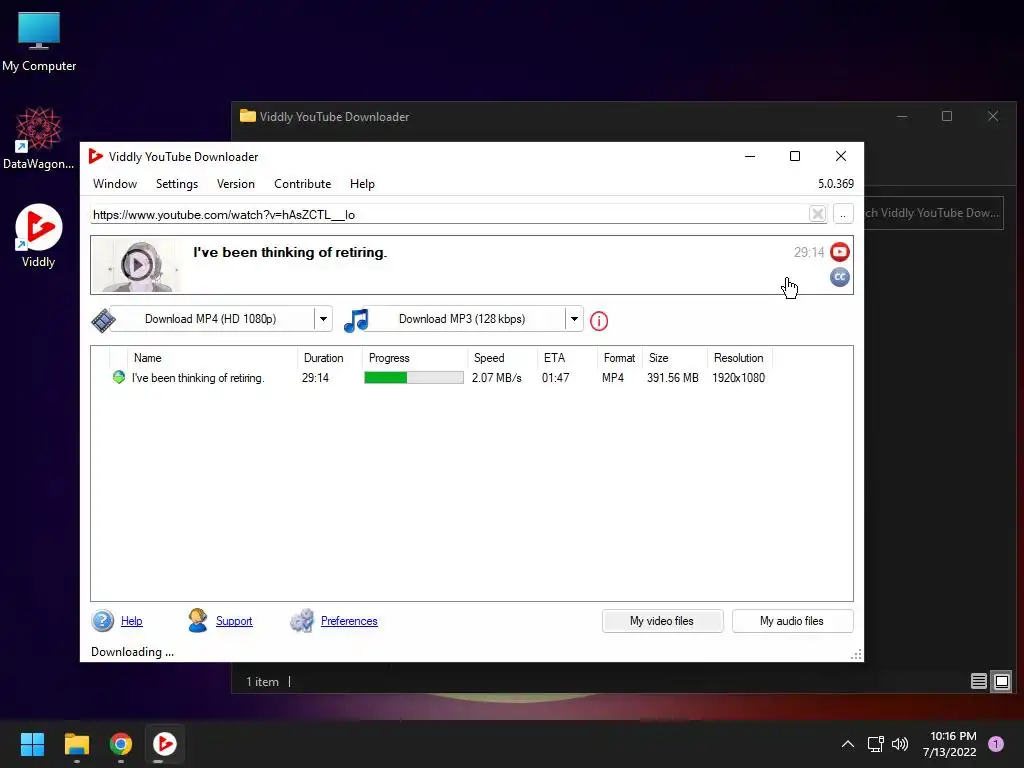Switch Explorer window to large icons view
Viewport: 1024px width, 768px height.
coord(1002,681)
